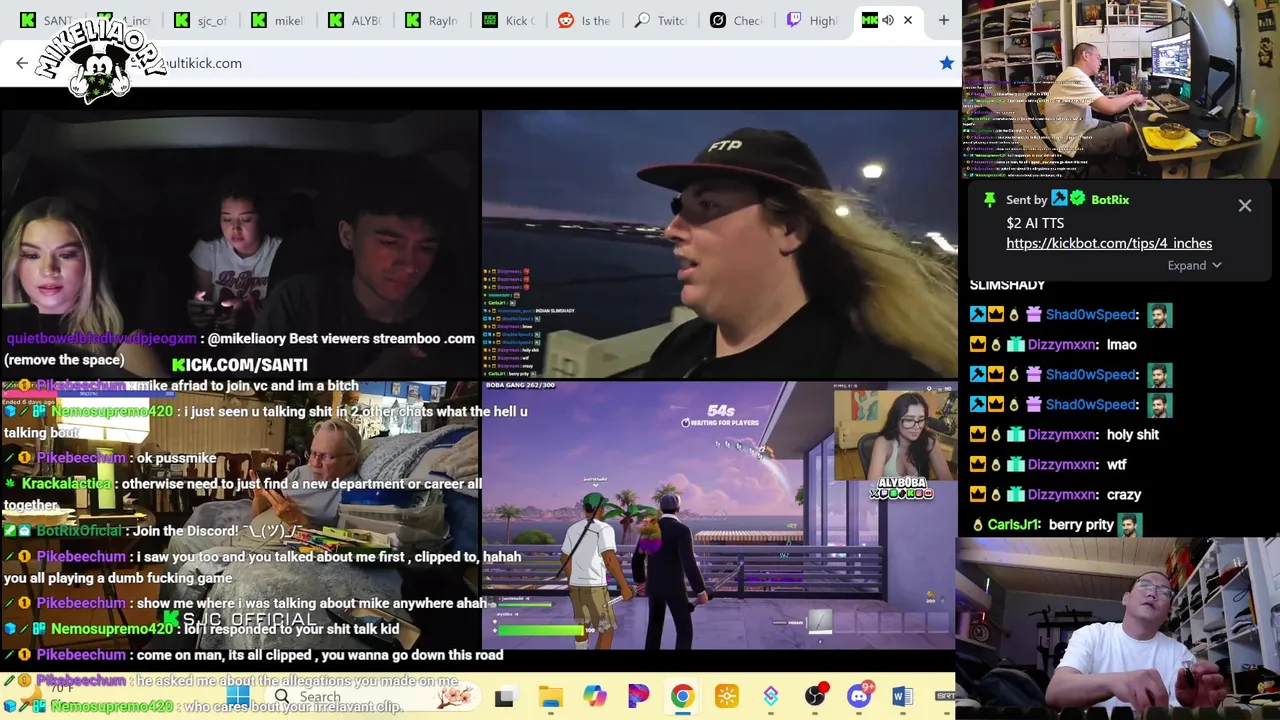This screenshot has height=720, width=1280.
Task: Close the active multikick tab
Action: [x=908, y=20]
